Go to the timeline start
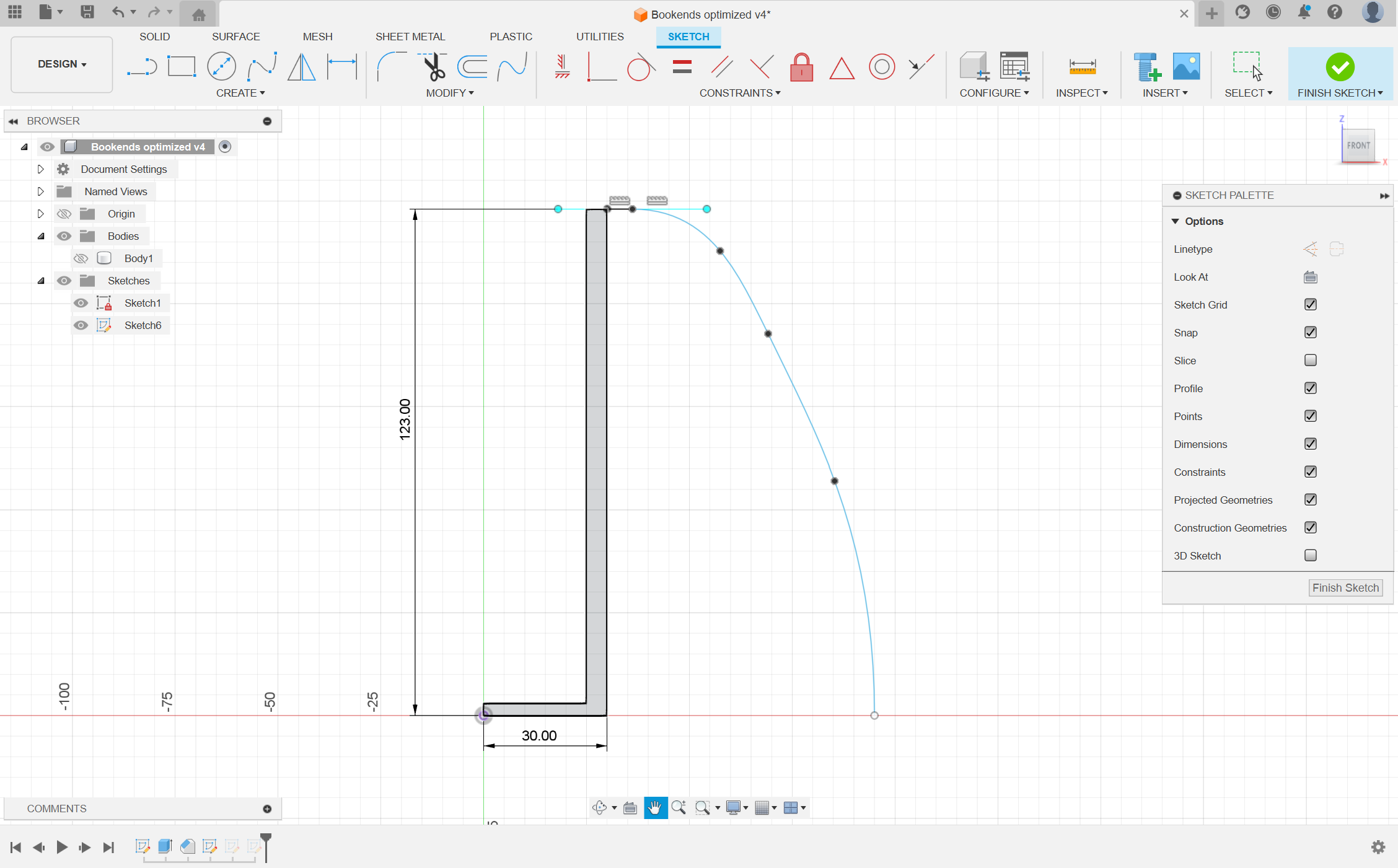Viewport: 1398px width, 868px height. pyautogui.click(x=15, y=847)
